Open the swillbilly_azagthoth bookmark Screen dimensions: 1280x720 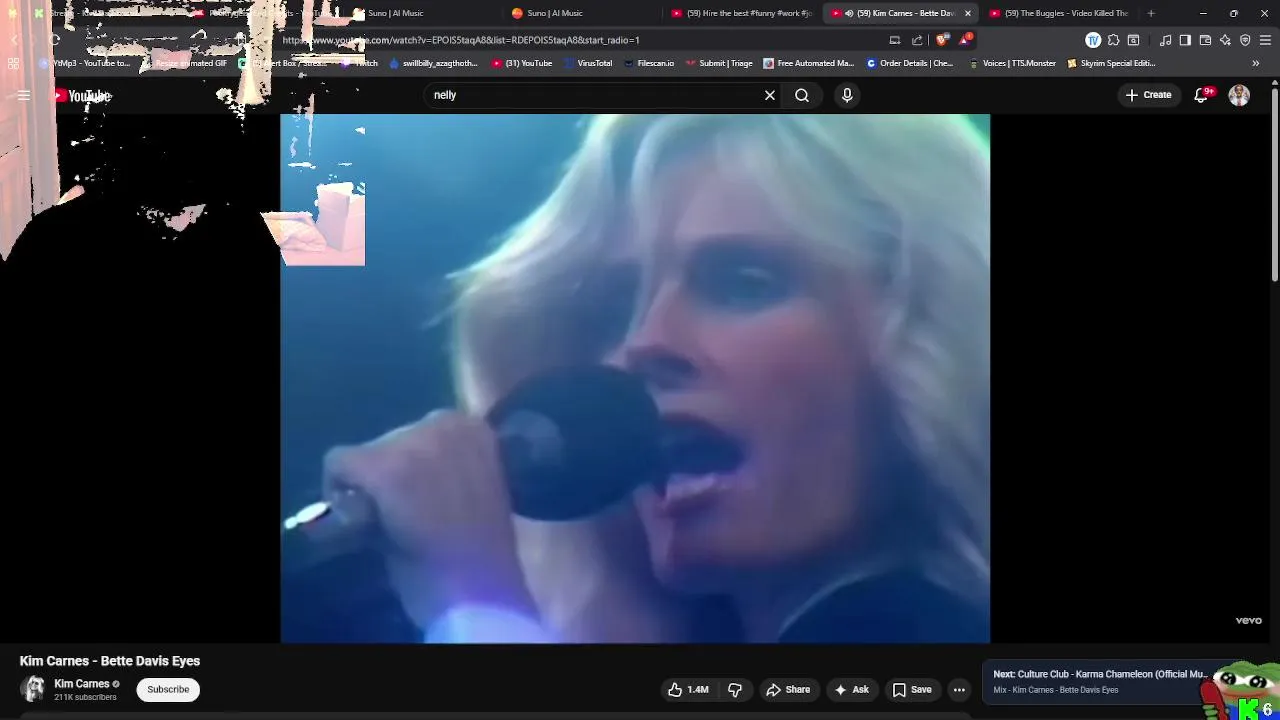click(x=433, y=63)
